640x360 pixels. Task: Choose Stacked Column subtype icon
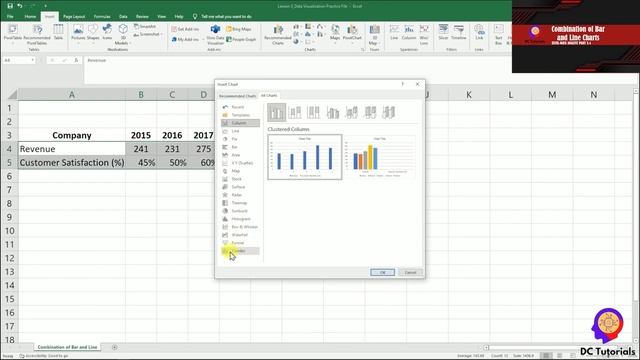tap(295, 112)
